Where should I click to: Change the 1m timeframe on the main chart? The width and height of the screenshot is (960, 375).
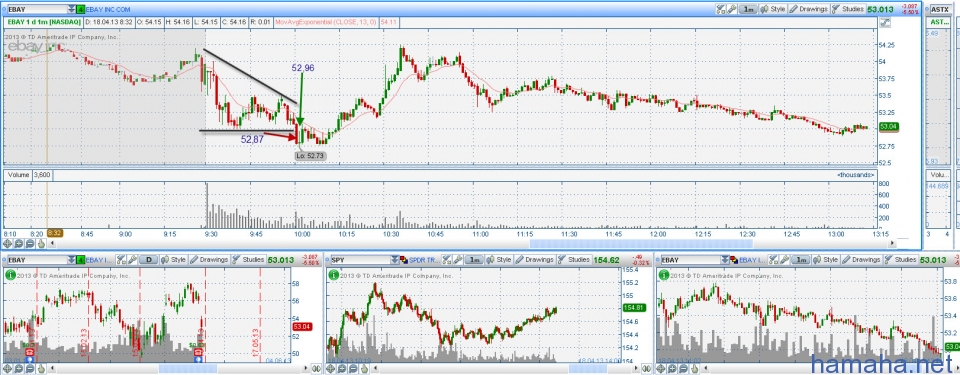[748, 9]
